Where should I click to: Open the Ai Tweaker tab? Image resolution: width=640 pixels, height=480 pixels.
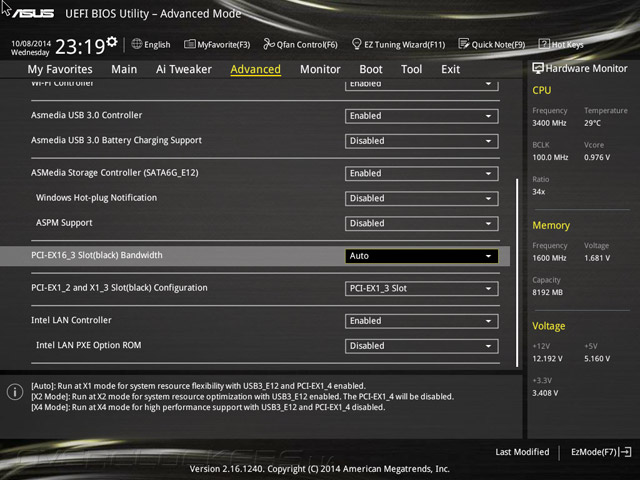pos(184,69)
